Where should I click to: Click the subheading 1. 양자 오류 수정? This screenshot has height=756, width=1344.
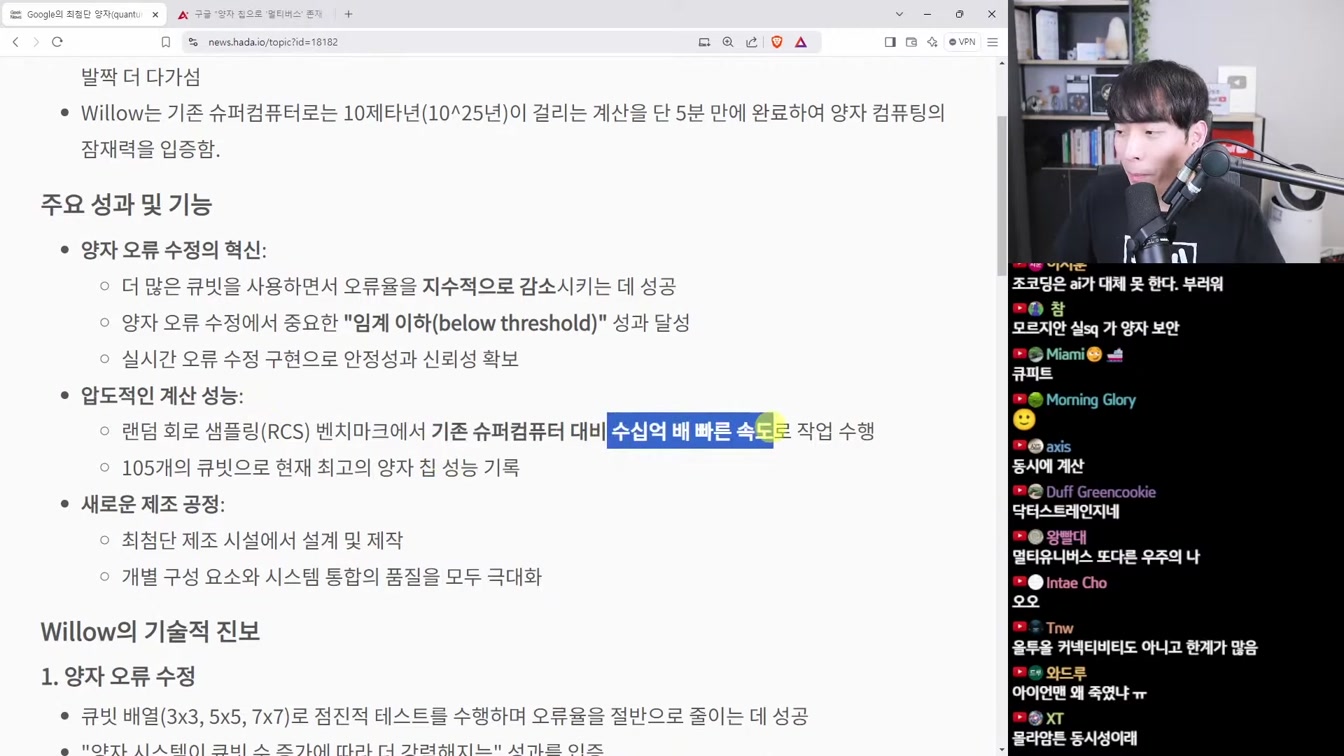point(118,676)
